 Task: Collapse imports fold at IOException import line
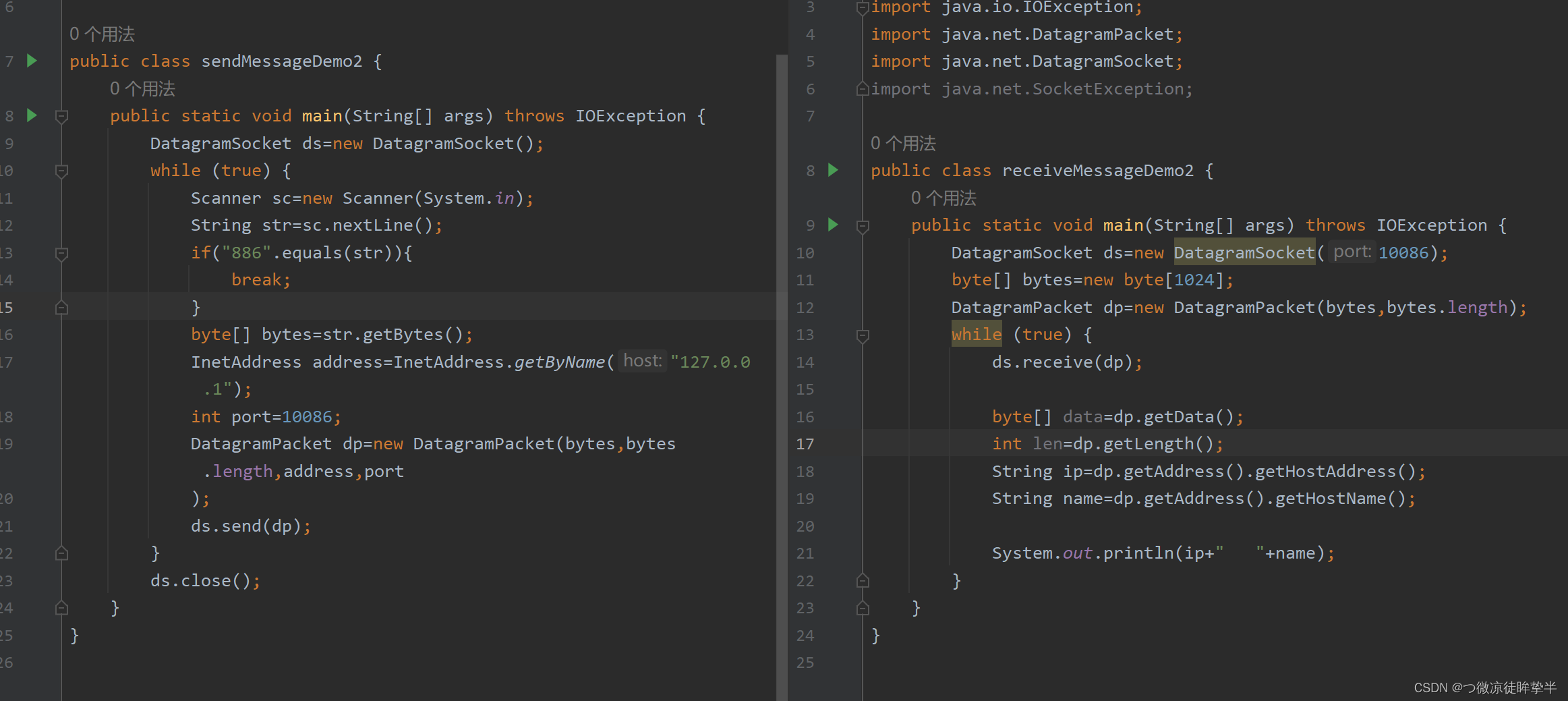pos(863,8)
